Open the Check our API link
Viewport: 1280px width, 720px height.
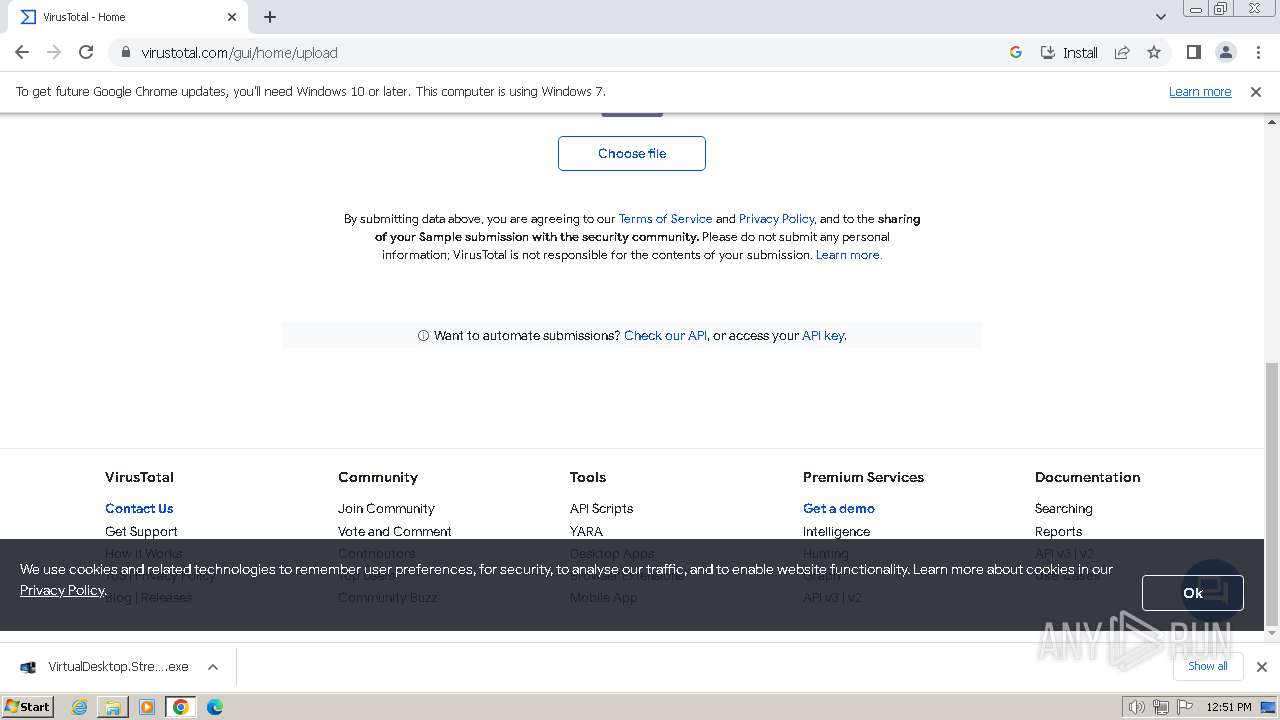665,335
